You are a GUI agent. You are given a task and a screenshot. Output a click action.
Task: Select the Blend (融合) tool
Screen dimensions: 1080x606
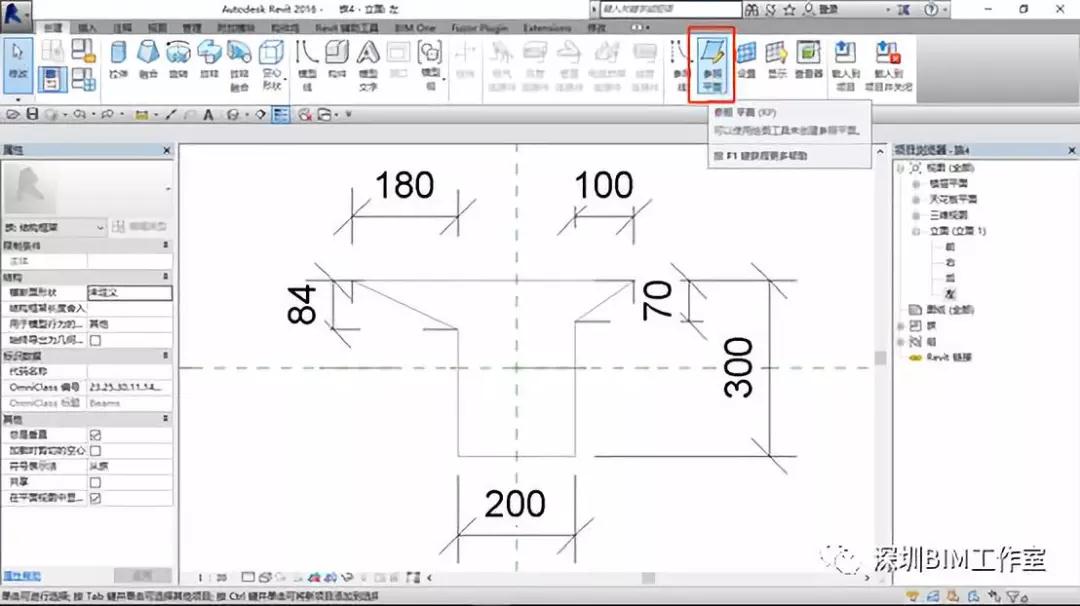[148, 60]
